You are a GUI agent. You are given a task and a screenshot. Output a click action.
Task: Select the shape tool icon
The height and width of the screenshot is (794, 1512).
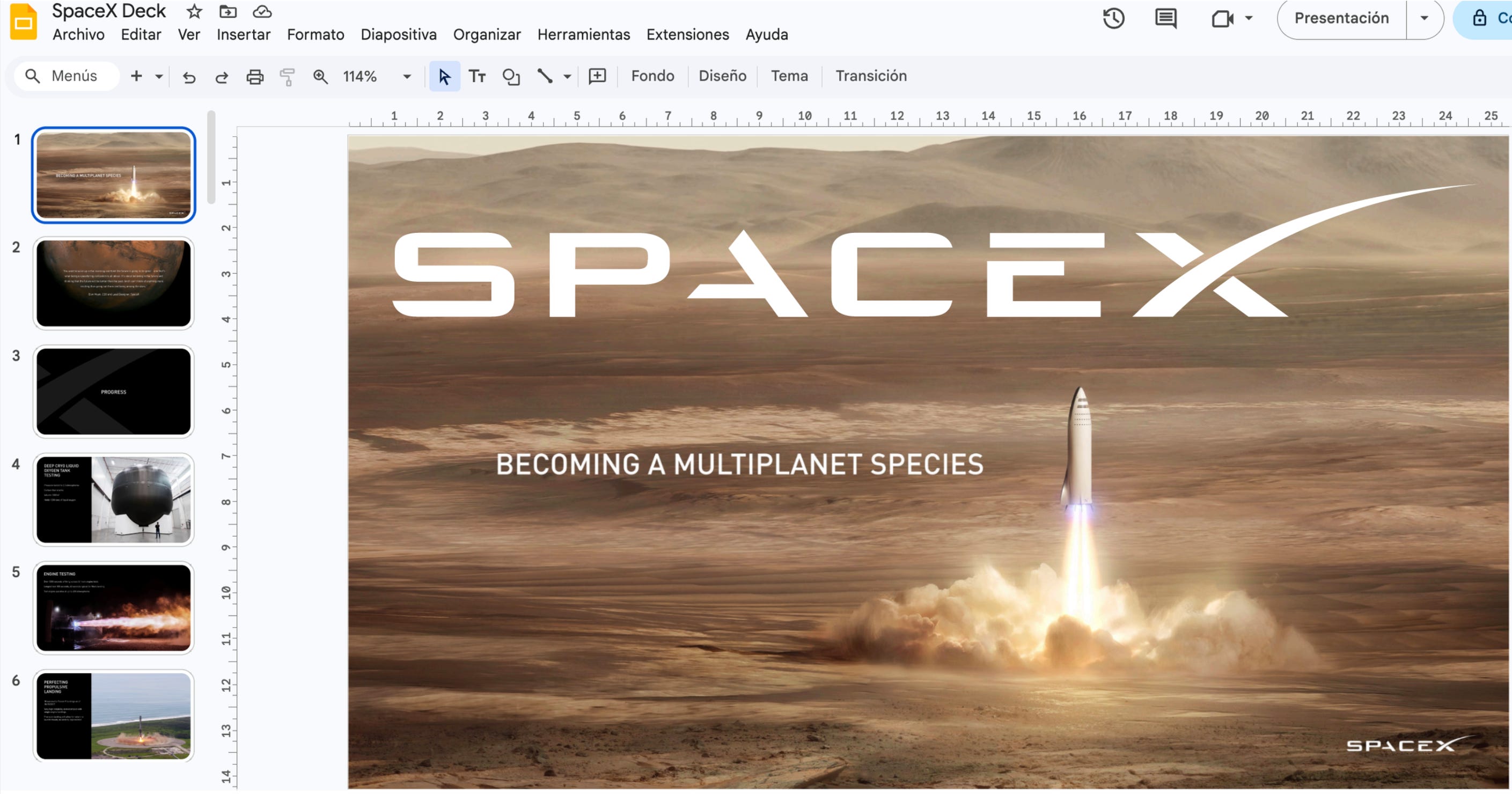511,77
